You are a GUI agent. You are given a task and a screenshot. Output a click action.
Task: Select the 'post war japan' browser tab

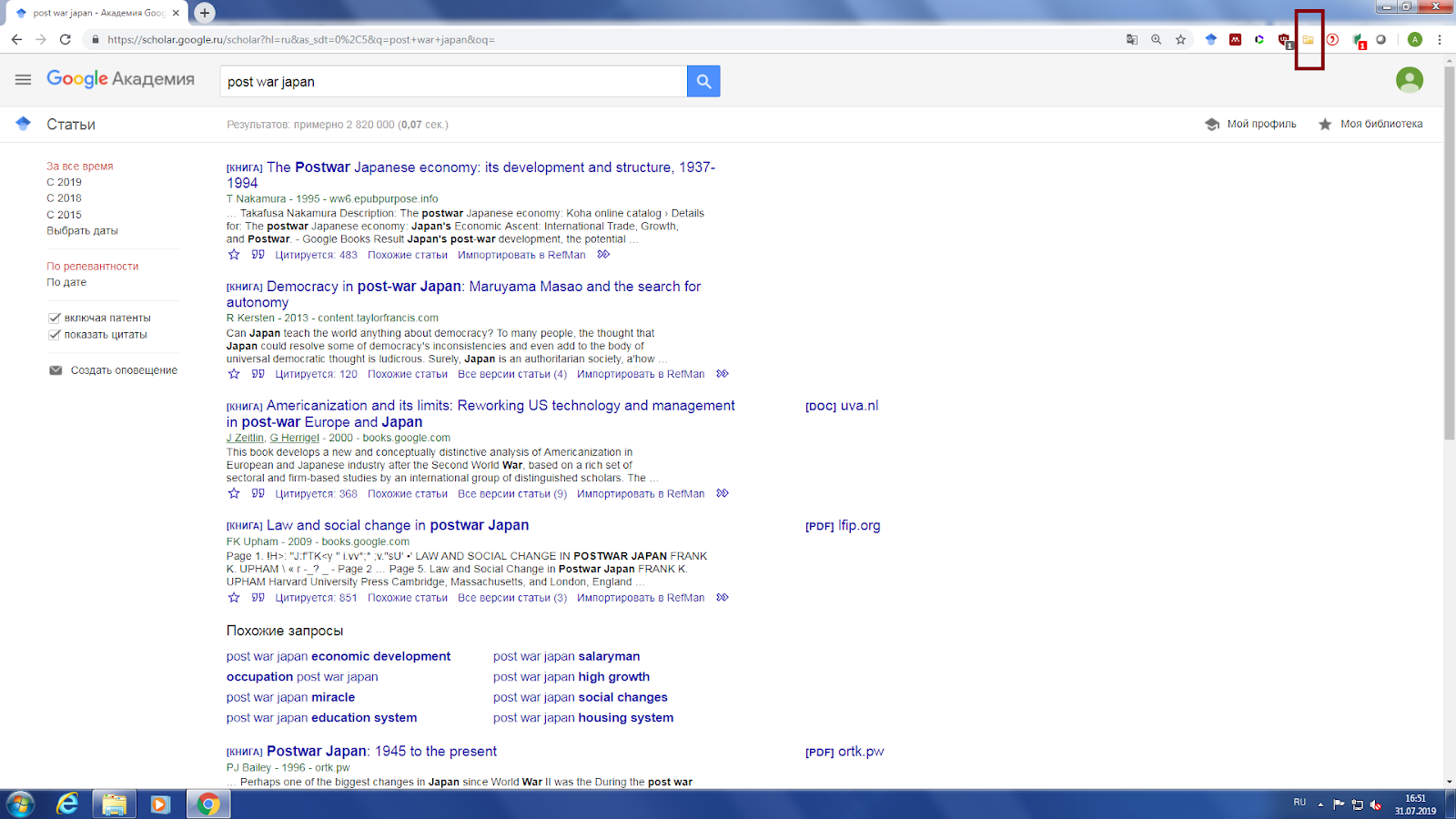click(x=97, y=13)
